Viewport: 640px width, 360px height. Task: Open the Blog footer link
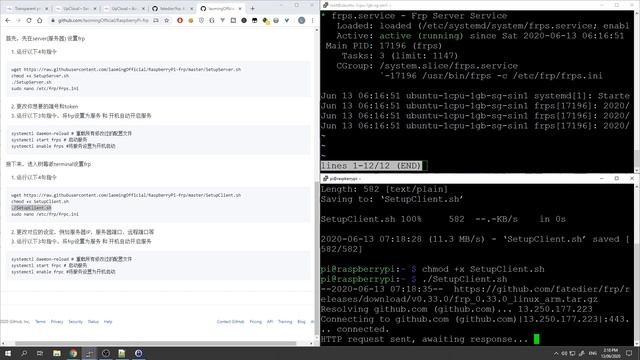click(301, 322)
